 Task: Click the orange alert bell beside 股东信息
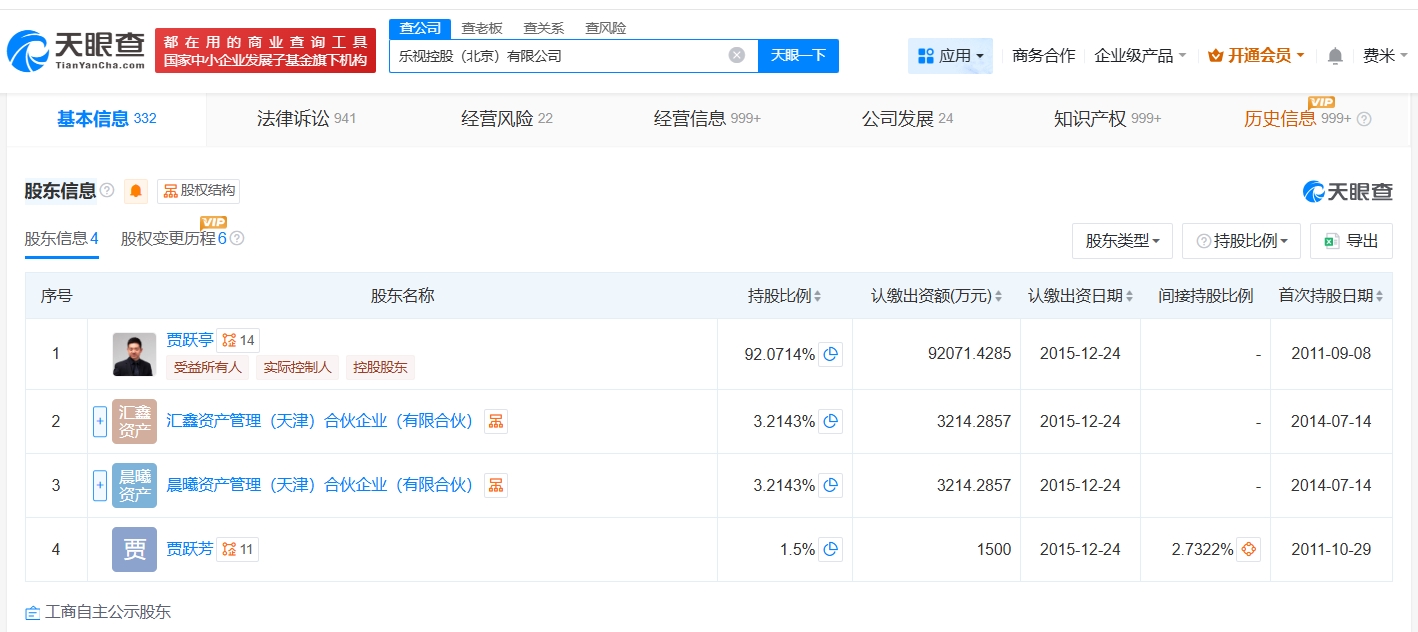[136, 191]
